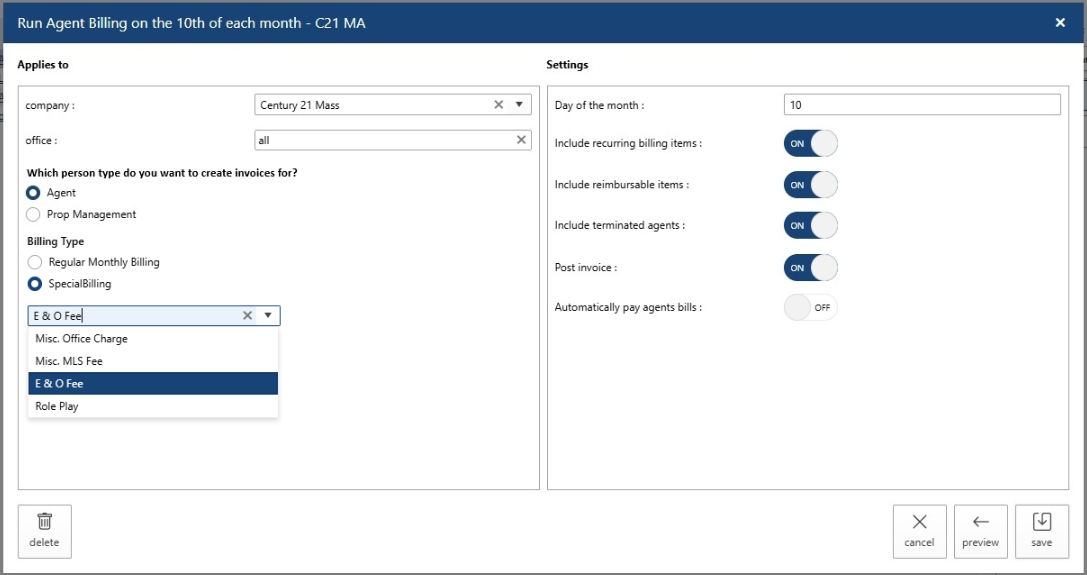
Task: Select the Prop Management radio button
Action: (34, 214)
